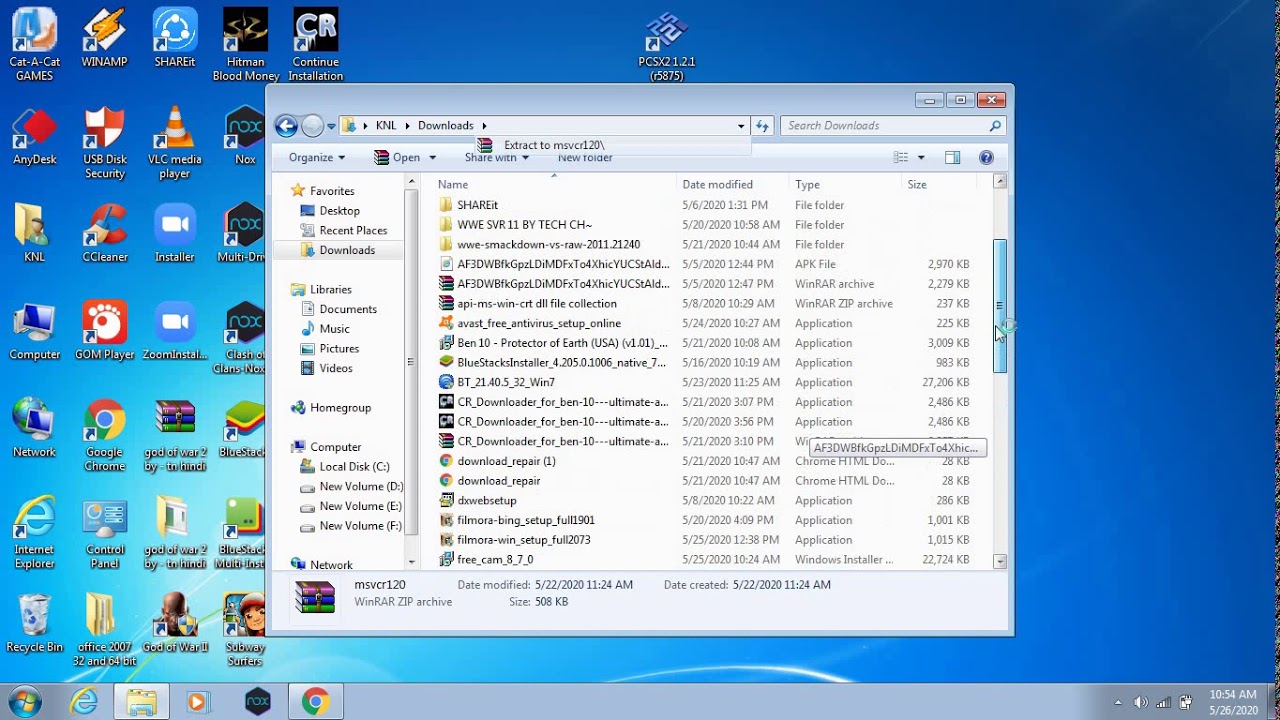Select the dxwebsetup file

[705, 500]
